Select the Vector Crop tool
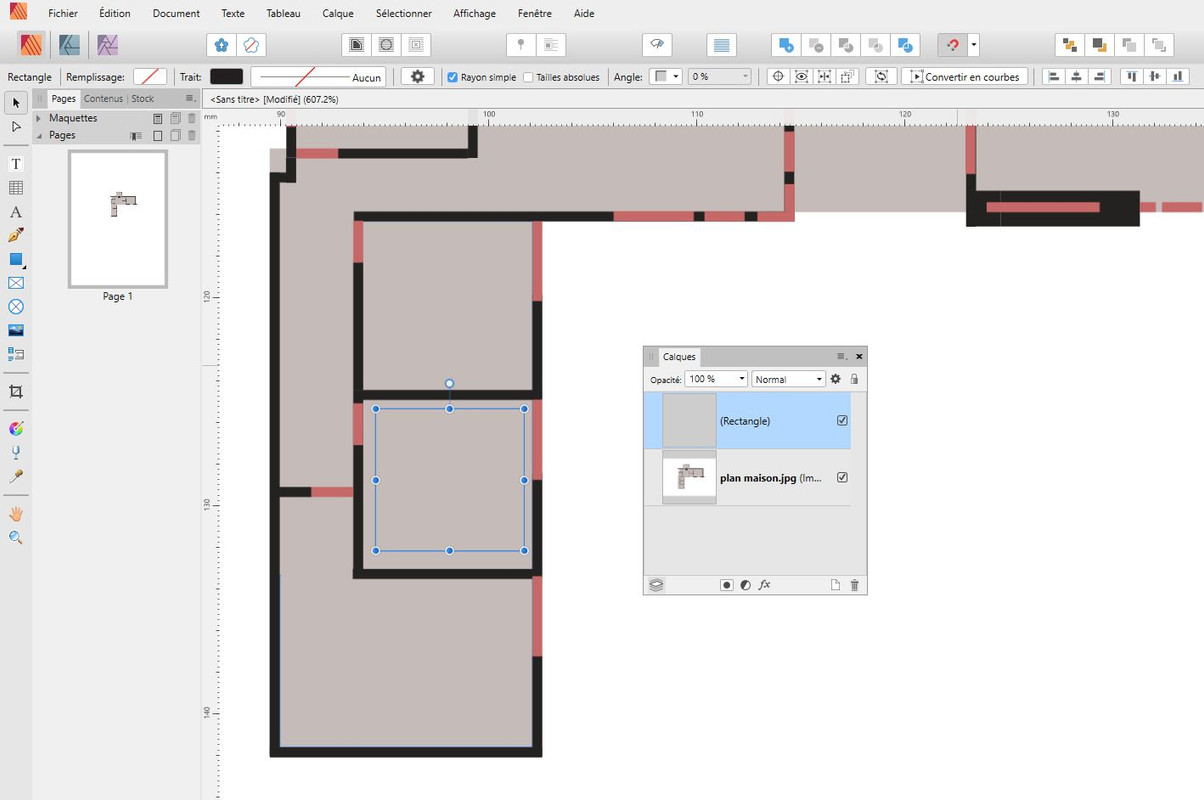1204x800 pixels. point(16,392)
